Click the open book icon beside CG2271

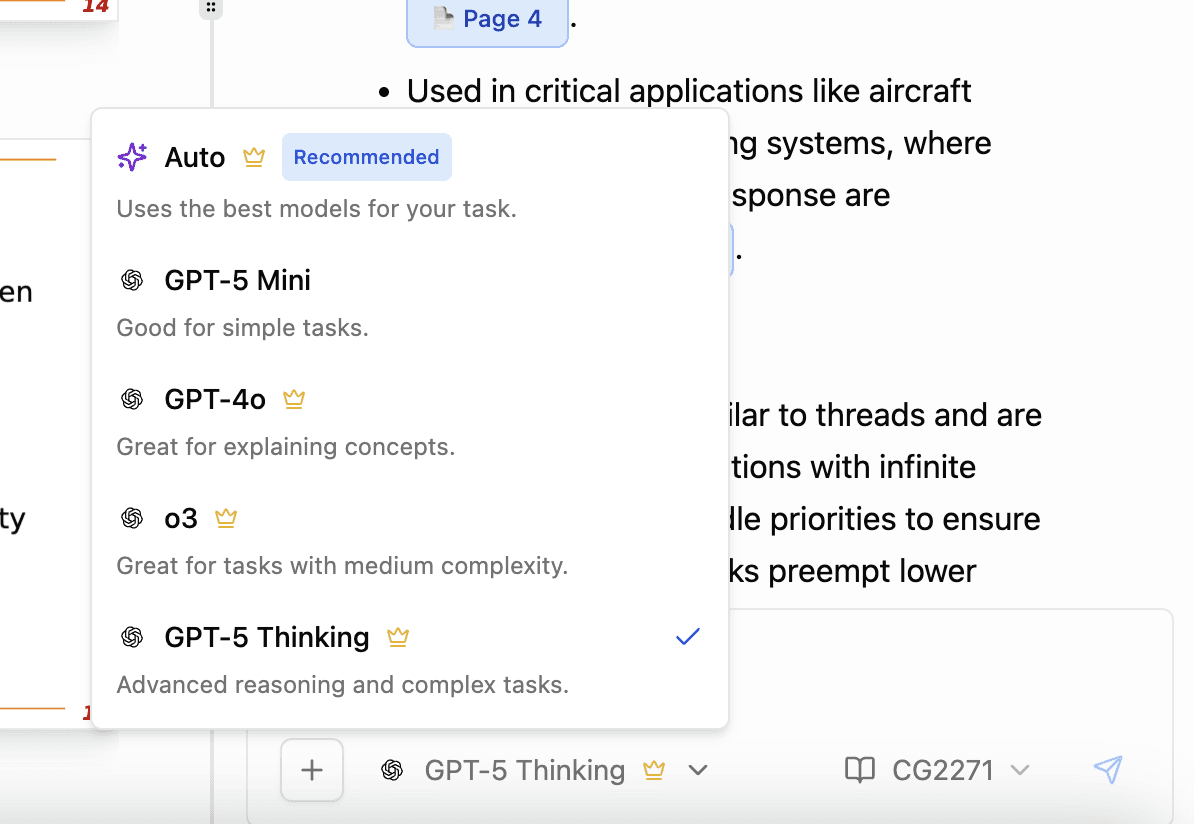(x=860, y=770)
